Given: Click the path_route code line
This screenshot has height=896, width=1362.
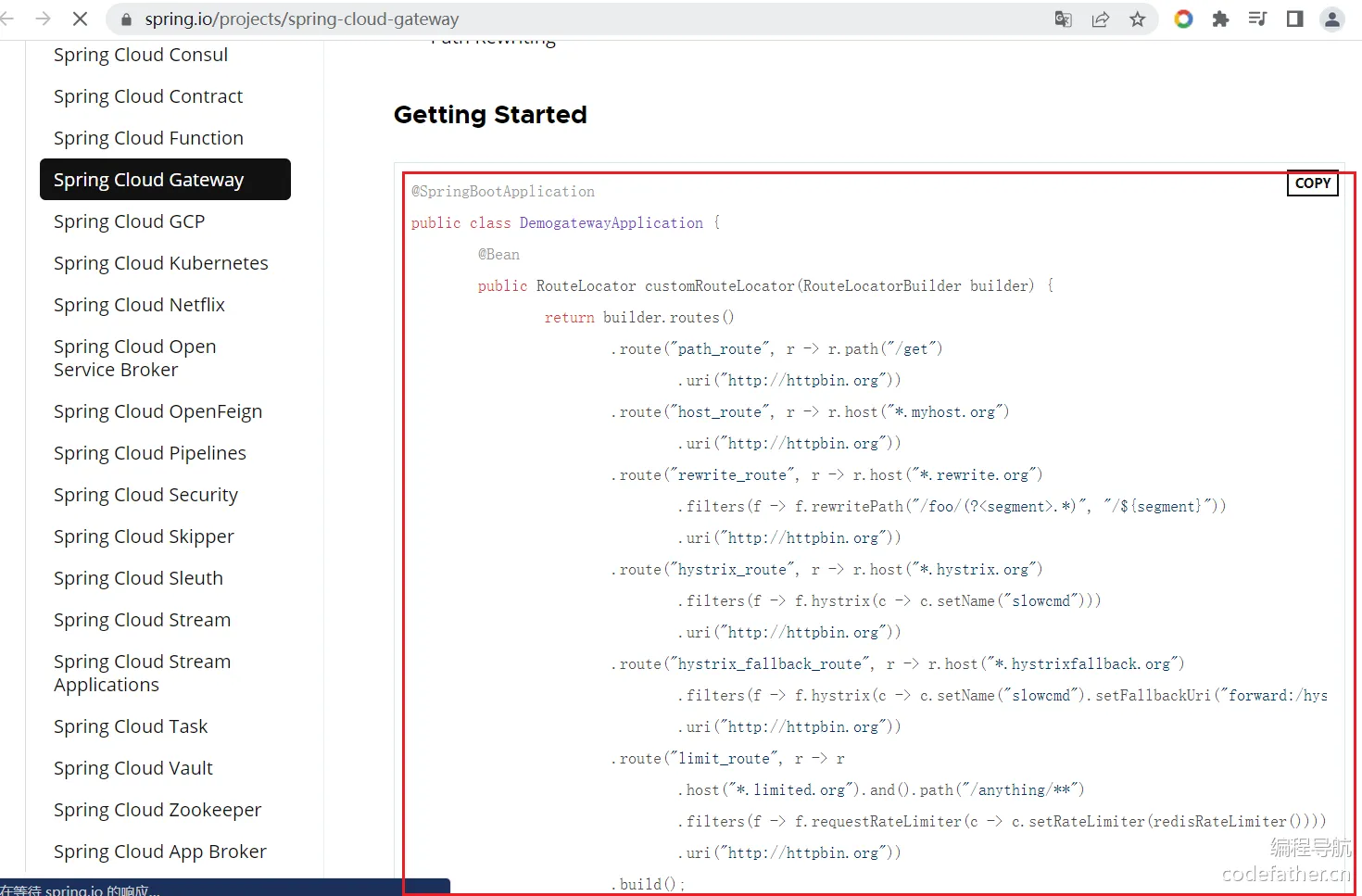Looking at the screenshot, I should 776,349.
